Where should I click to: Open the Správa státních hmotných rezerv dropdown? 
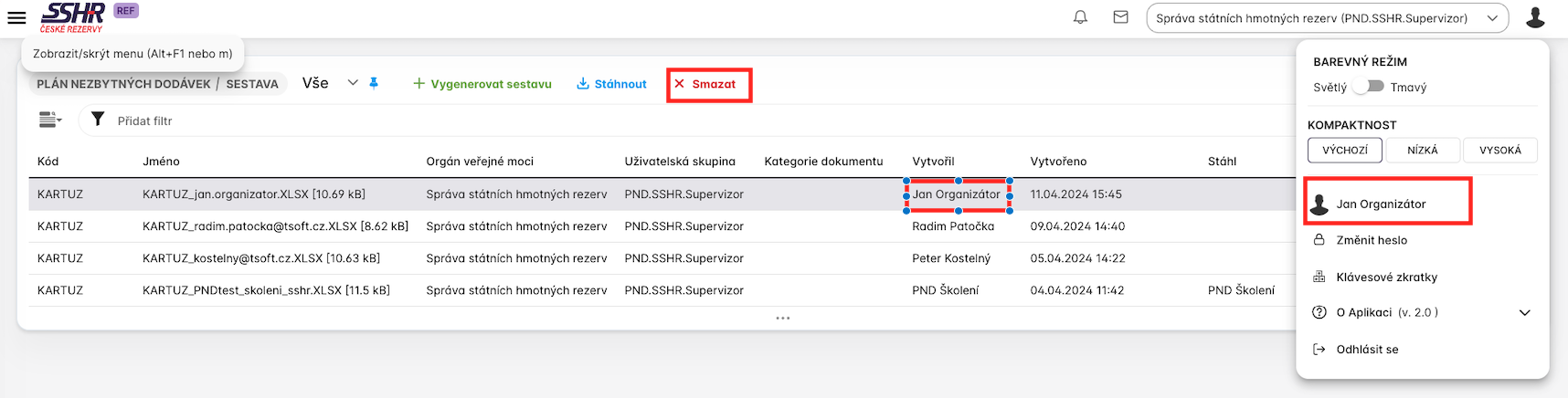pos(1327,18)
